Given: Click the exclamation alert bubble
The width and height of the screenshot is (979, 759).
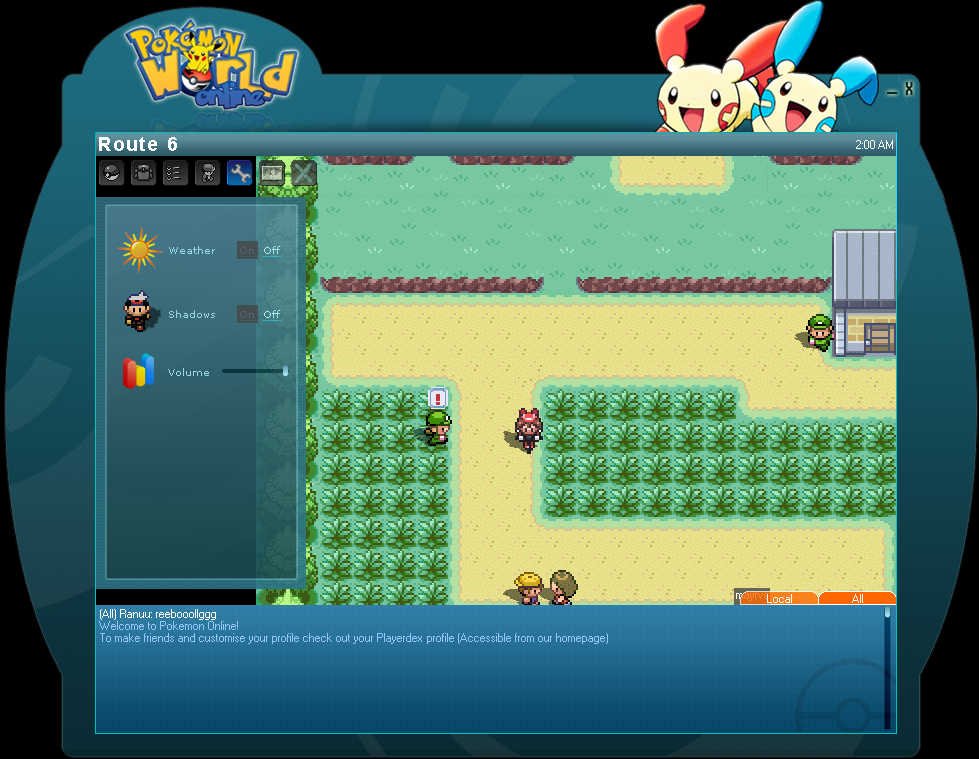Looking at the screenshot, I should 438,398.
